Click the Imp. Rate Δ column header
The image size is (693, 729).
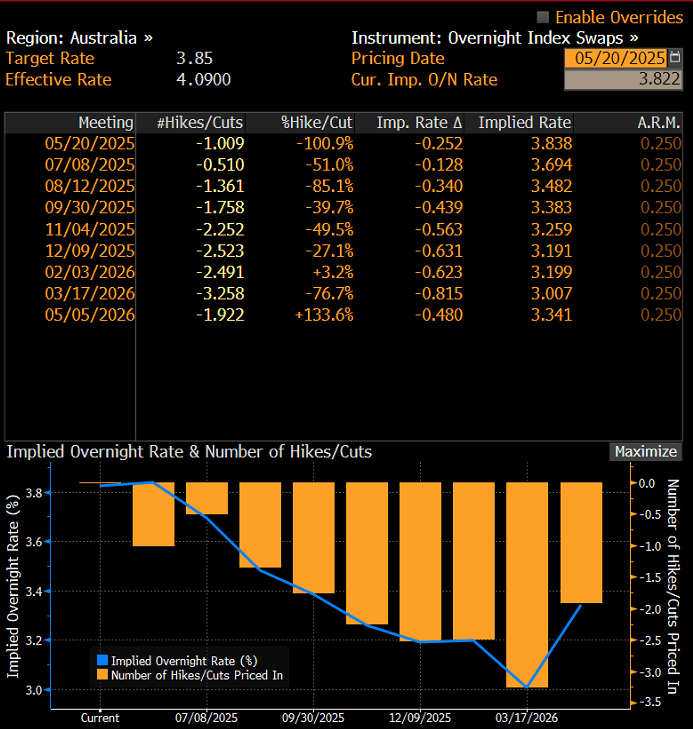tap(419, 123)
